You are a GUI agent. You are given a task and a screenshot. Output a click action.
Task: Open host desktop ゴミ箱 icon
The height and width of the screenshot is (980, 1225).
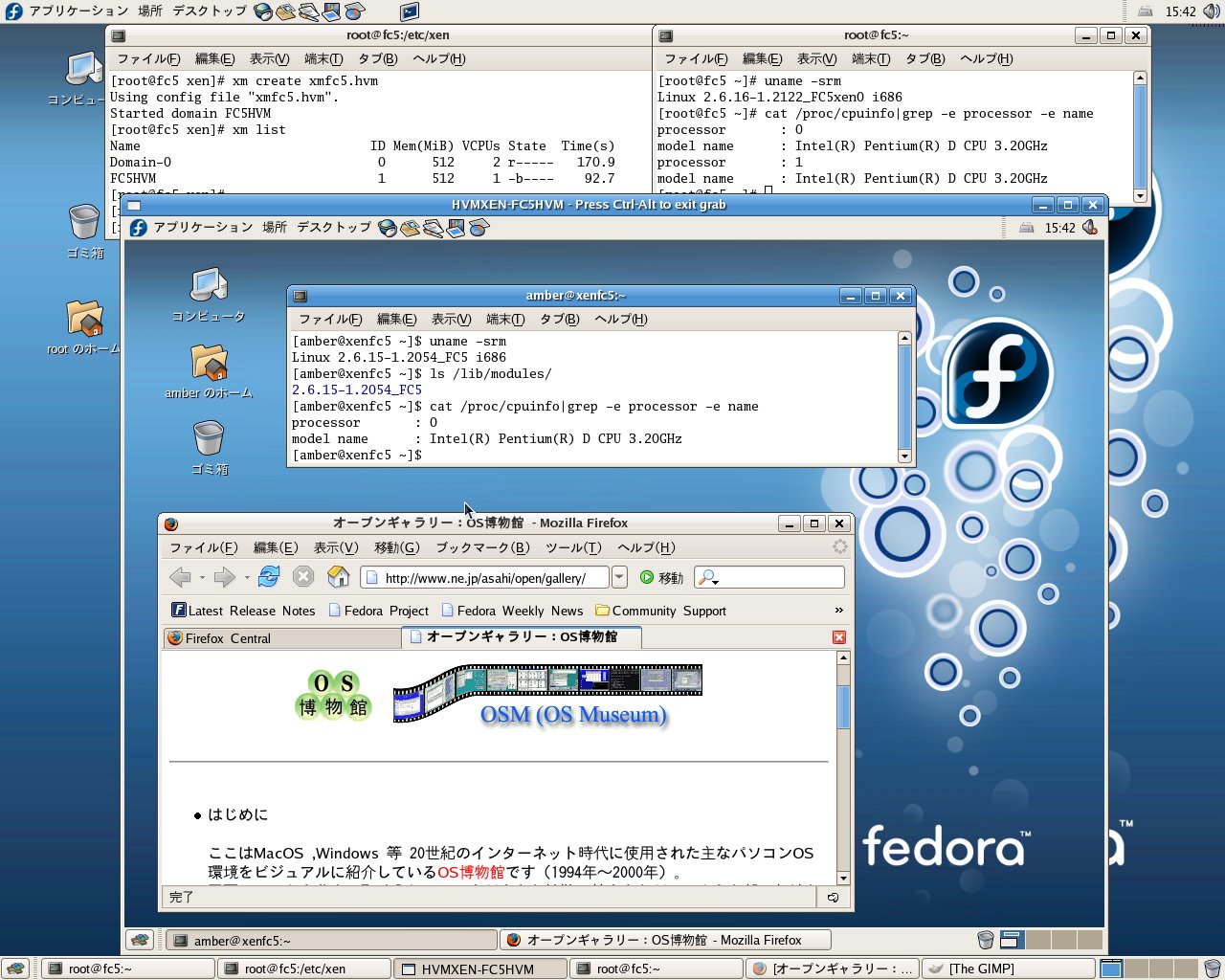click(x=84, y=232)
